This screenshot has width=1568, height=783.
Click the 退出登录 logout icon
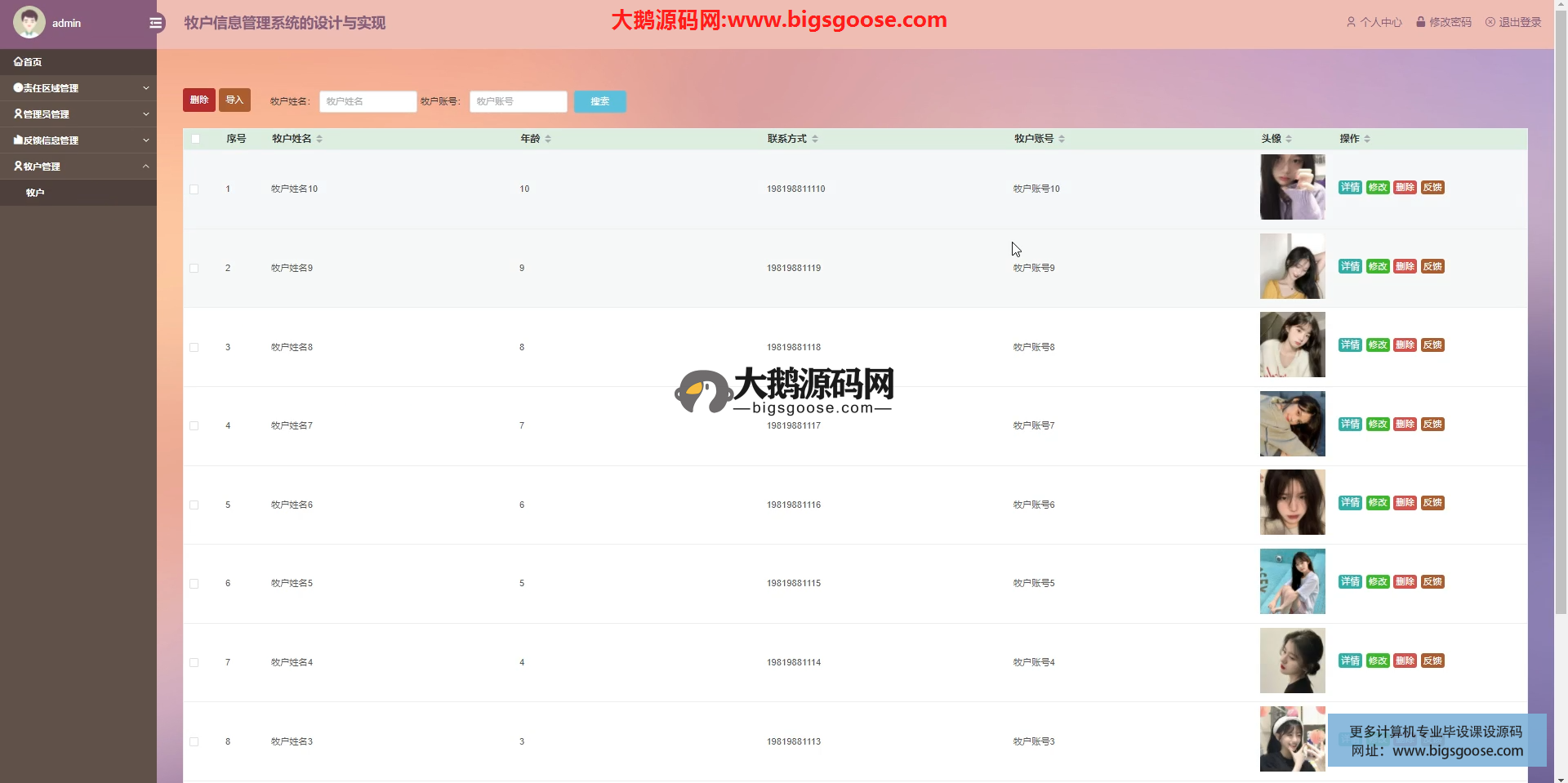pos(1490,22)
